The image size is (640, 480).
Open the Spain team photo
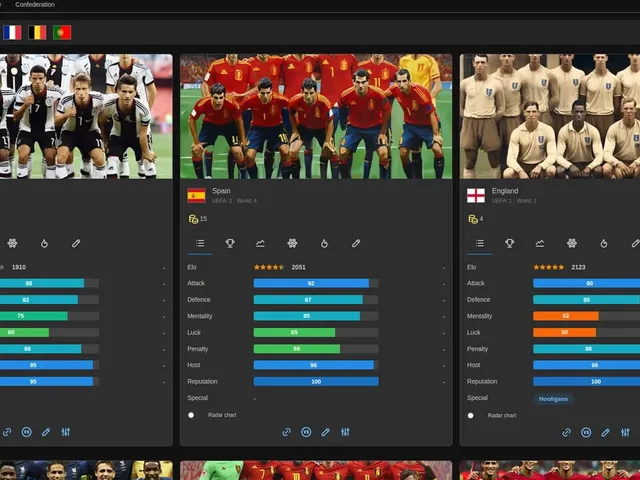(316, 116)
